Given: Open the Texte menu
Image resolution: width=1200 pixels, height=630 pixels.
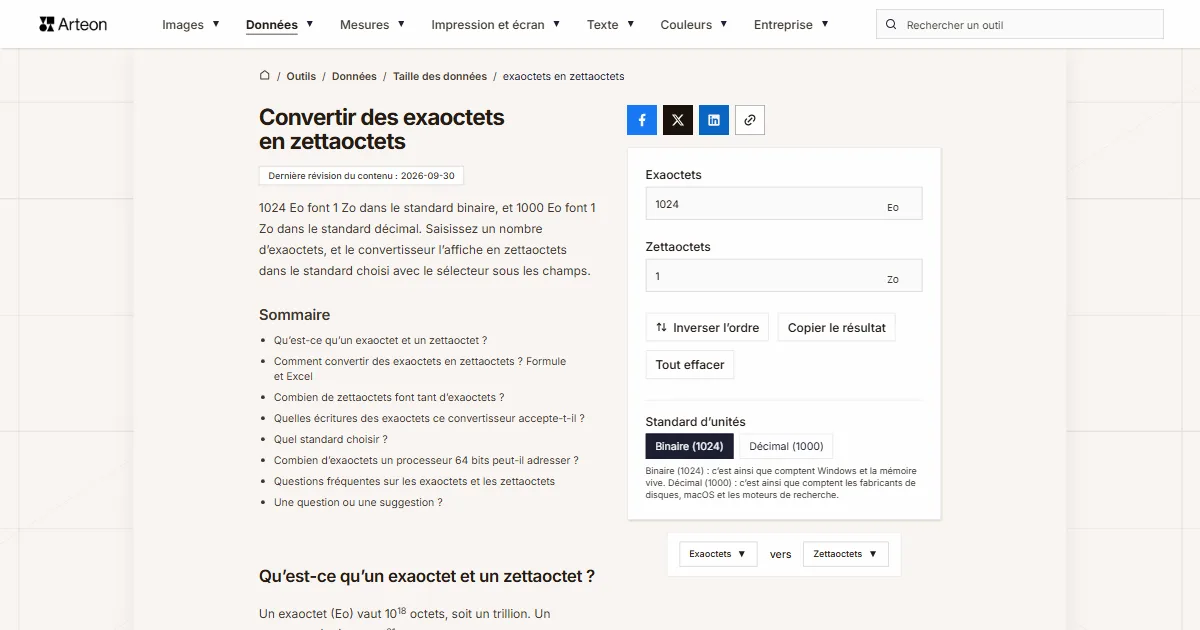Looking at the screenshot, I should [x=611, y=25].
